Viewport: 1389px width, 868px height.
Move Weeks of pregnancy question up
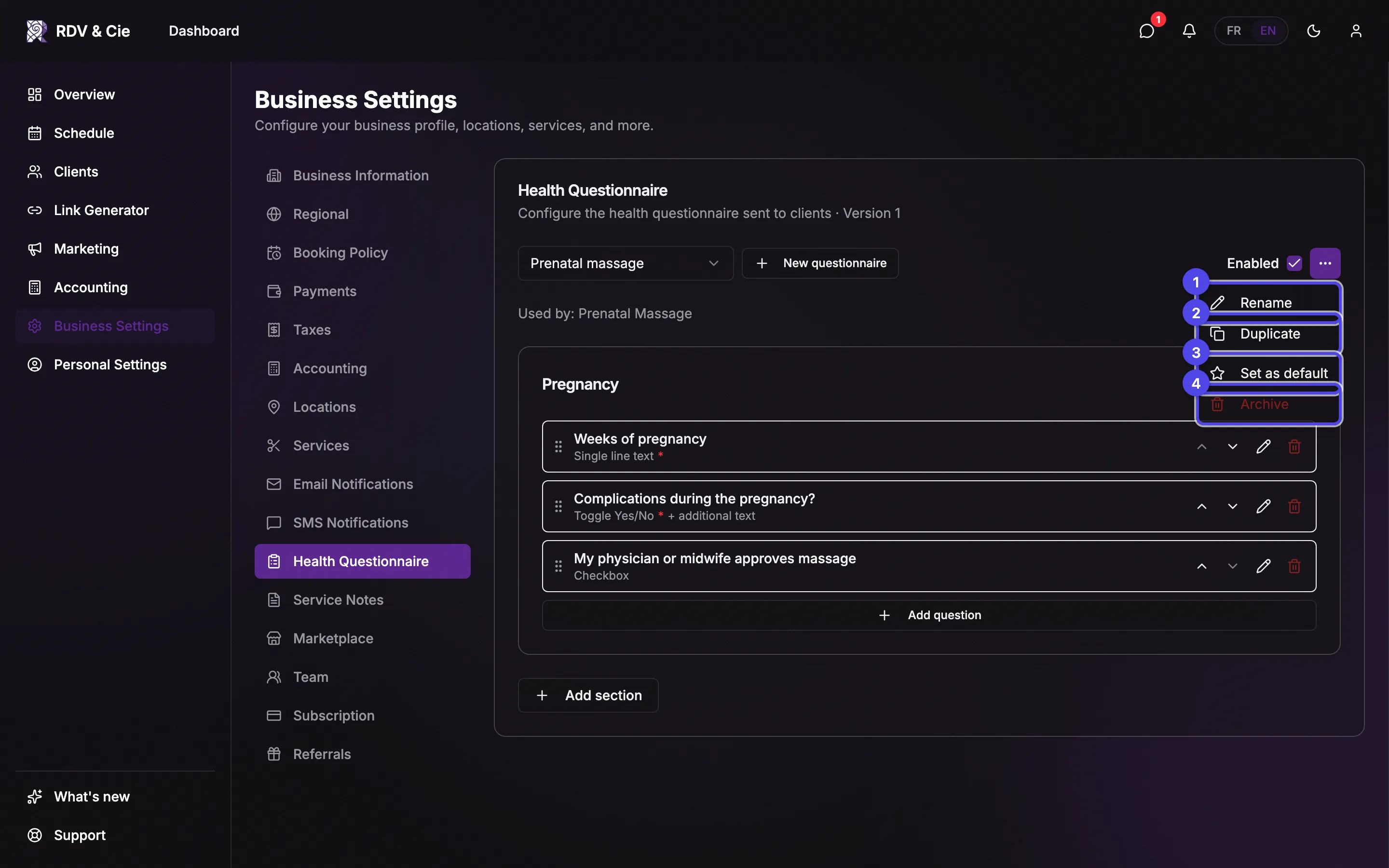click(x=1202, y=447)
